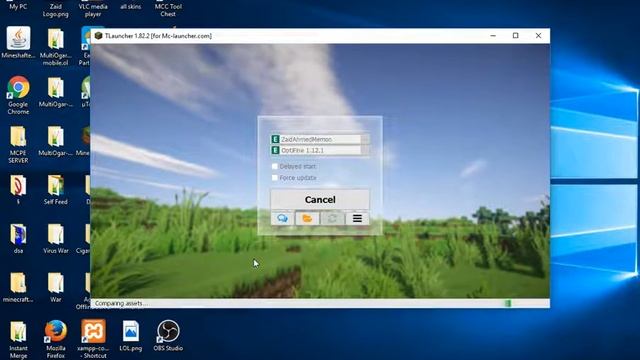Select the all skins desktop label
The image size is (640, 360).
pos(131,7)
